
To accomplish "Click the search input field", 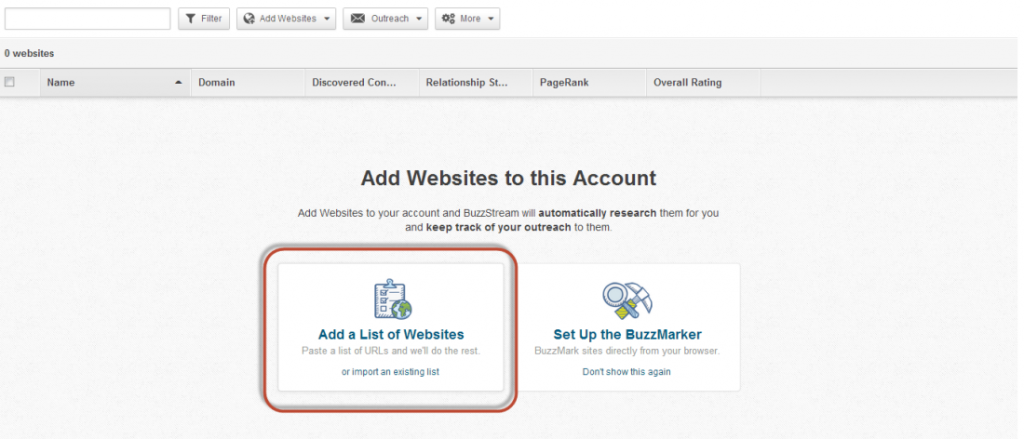I will [x=88, y=18].
